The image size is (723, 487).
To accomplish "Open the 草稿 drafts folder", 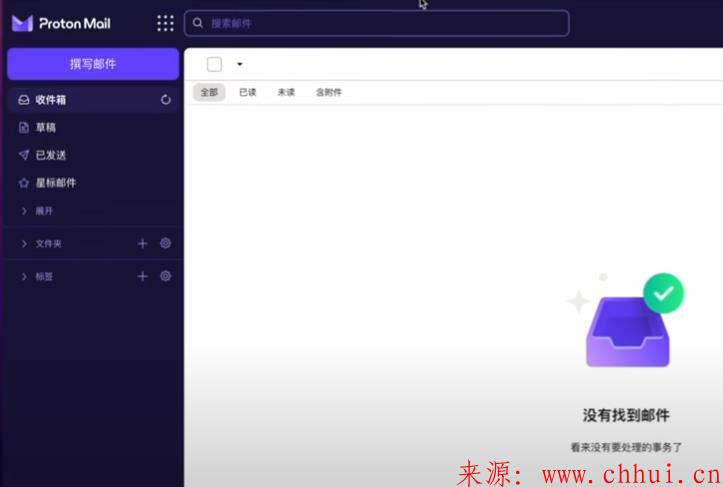I will [93, 127].
